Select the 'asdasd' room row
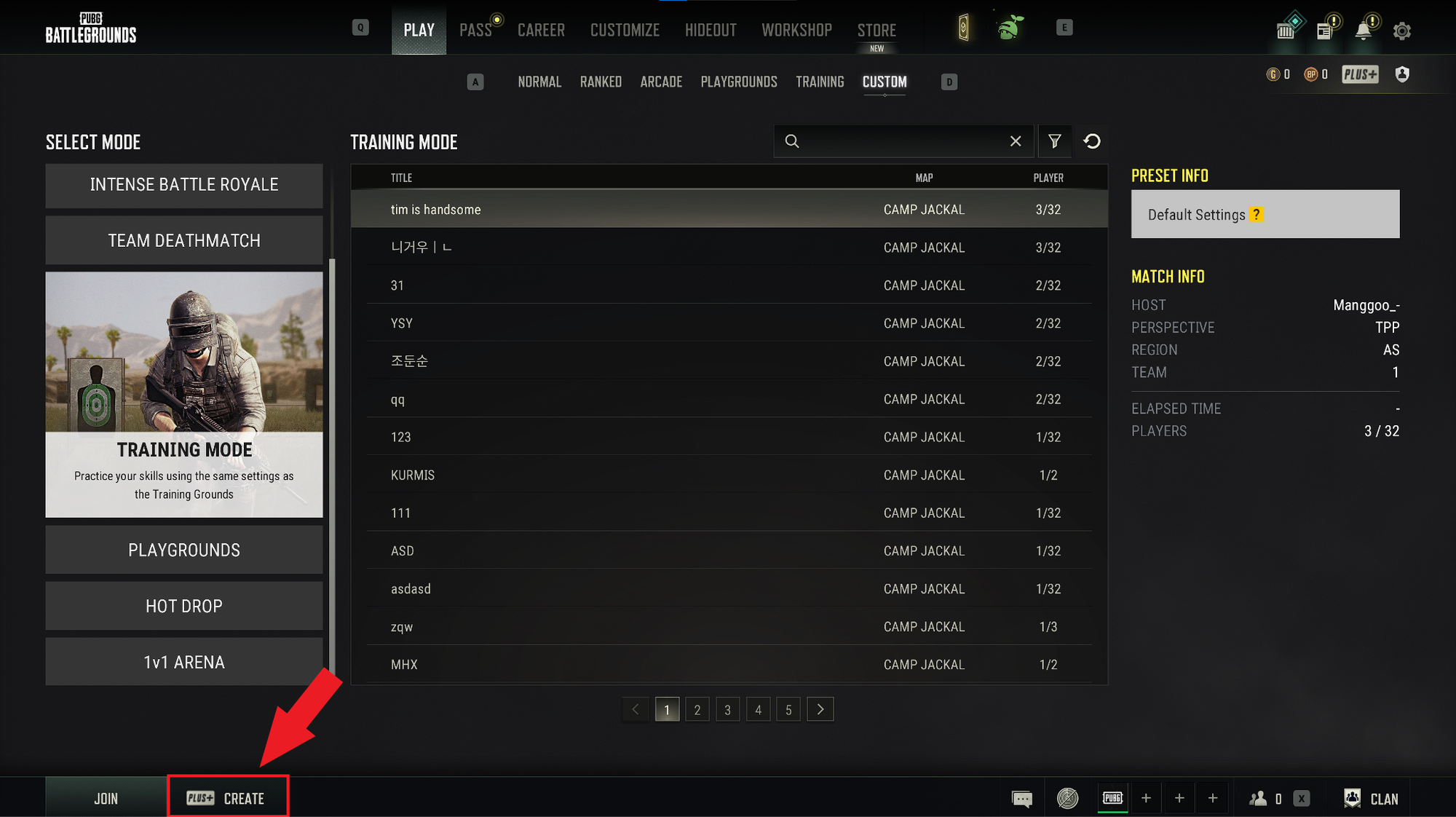This screenshot has height=817, width=1456. point(729,588)
